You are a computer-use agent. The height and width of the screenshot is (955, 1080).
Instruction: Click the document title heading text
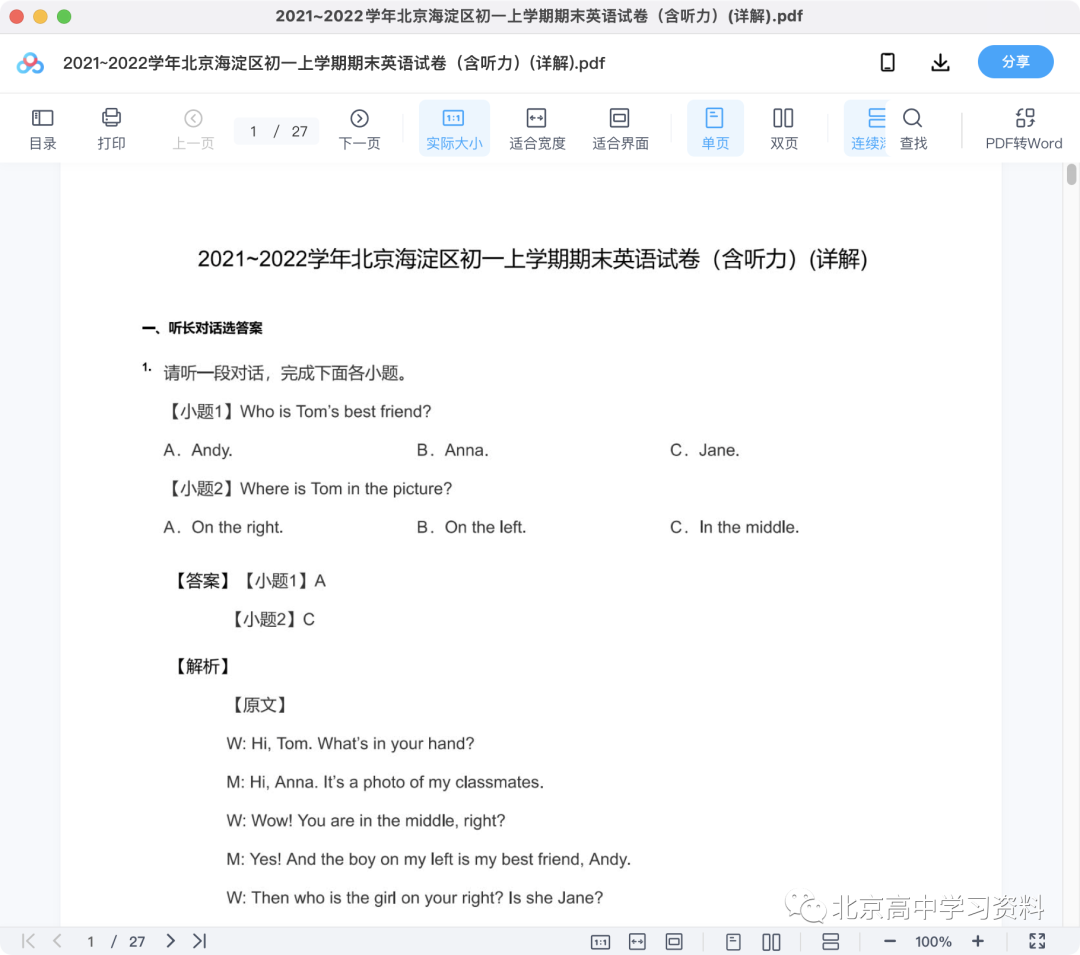coord(532,260)
